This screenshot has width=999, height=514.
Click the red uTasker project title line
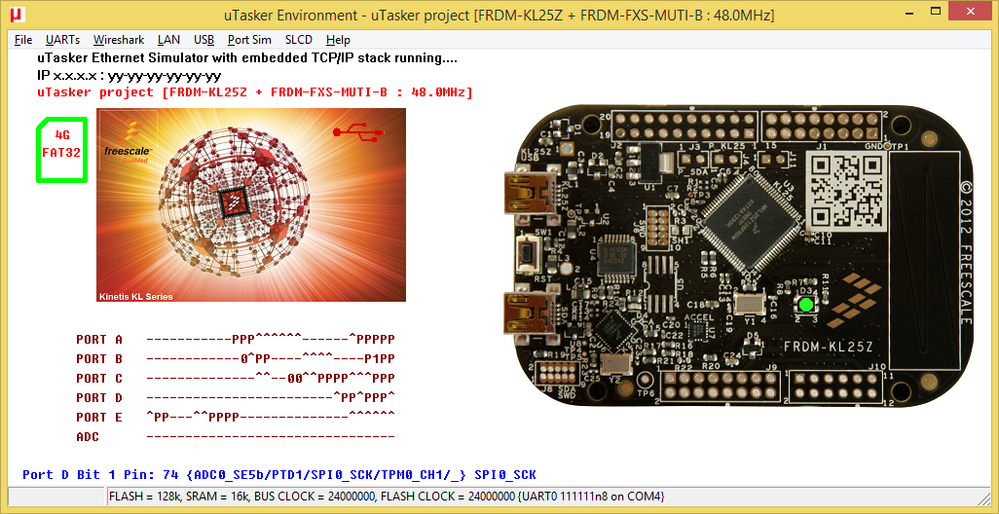(255, 92)
